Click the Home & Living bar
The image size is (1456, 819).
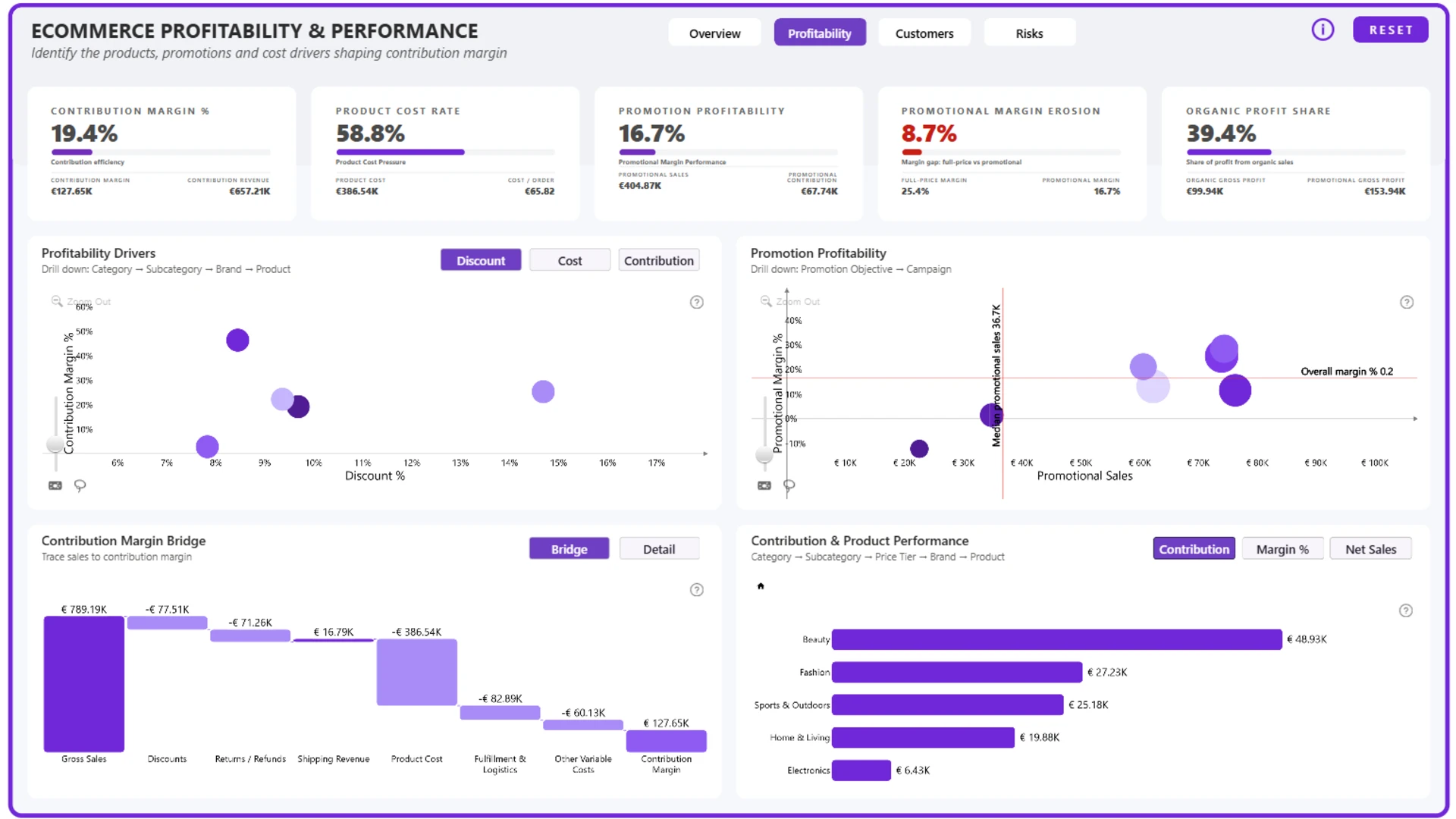click(x=923, y=737)
